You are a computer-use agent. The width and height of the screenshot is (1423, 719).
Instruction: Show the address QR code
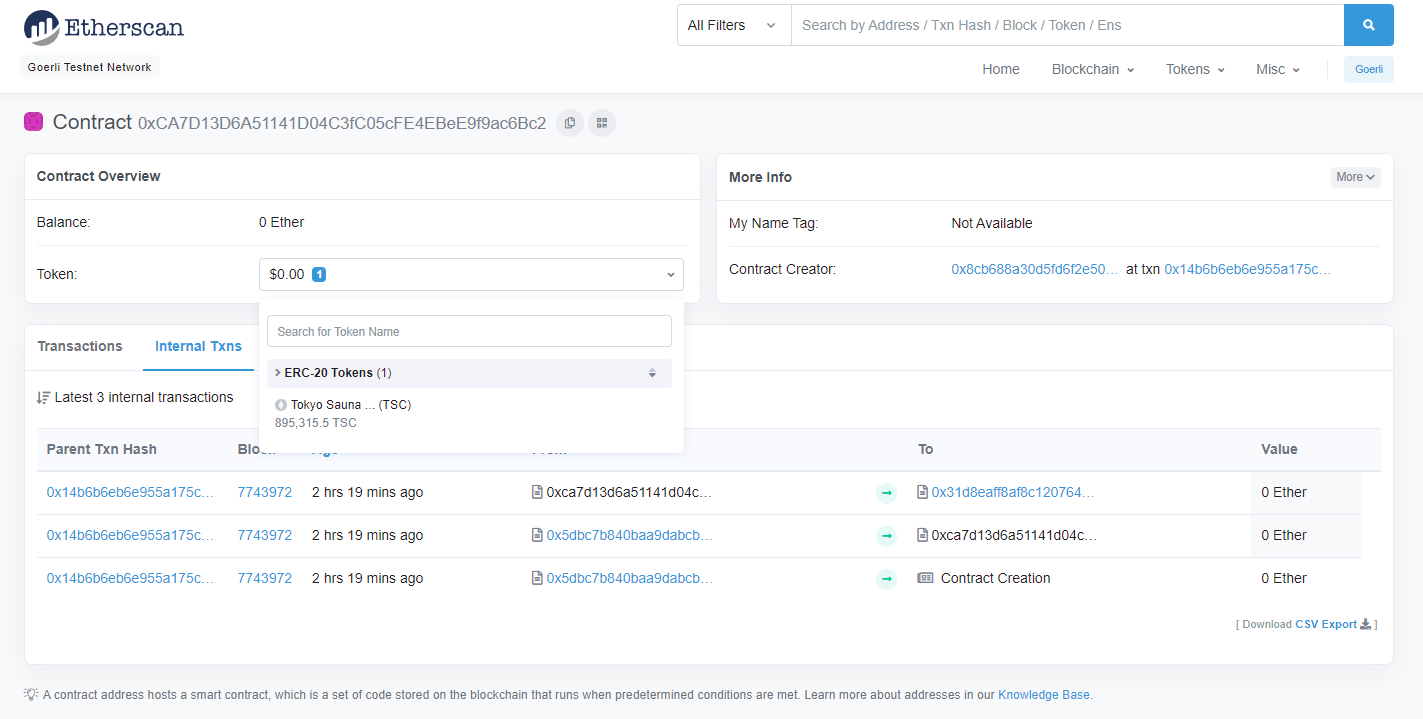pos(602,123)
